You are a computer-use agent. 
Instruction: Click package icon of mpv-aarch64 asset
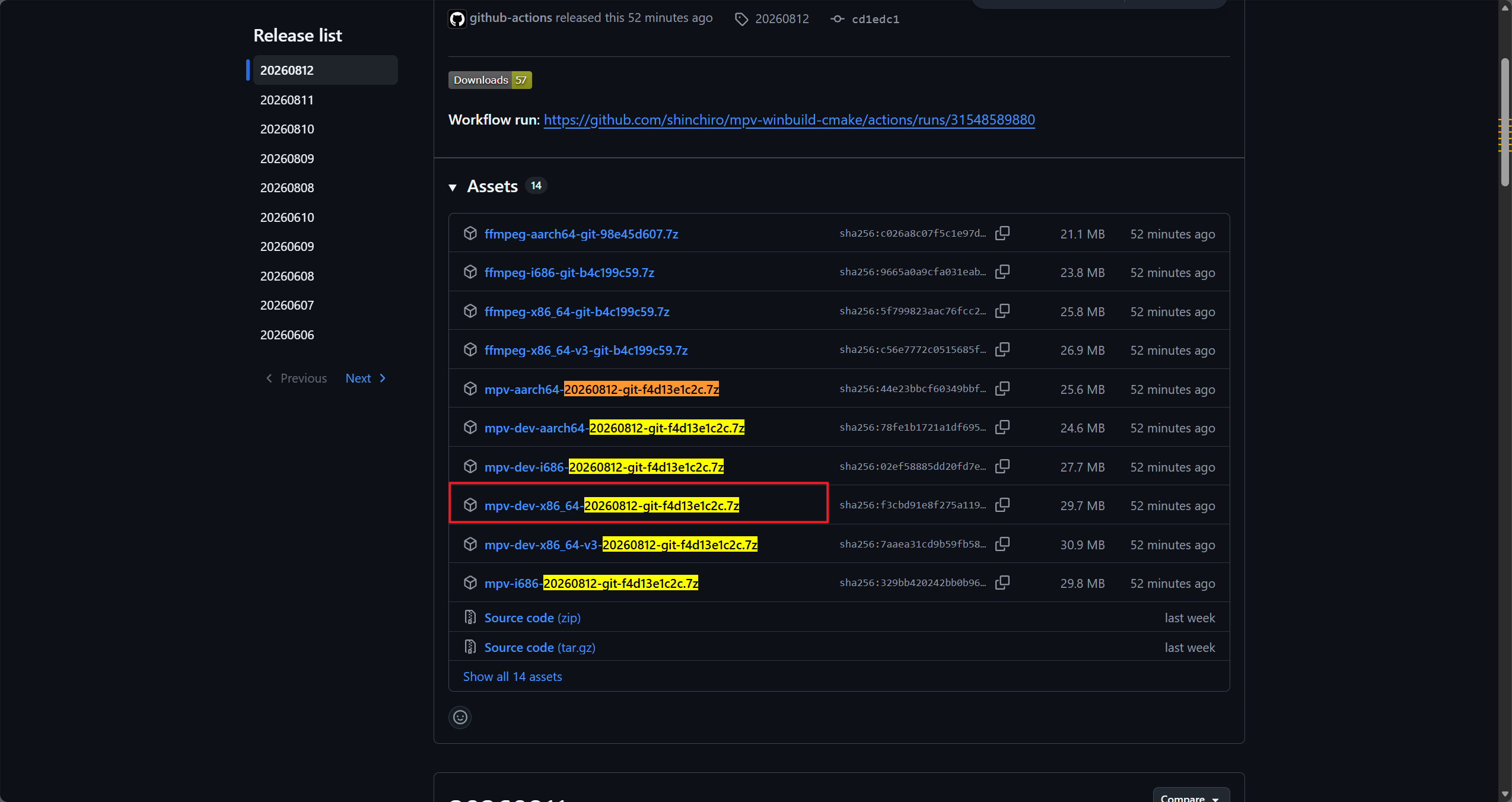pos(470,389)
